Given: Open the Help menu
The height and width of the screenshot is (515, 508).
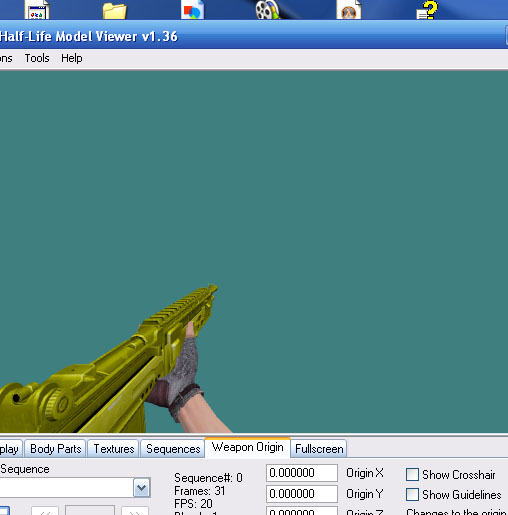Looking at the screenshot, I should (x=71, y=58).
